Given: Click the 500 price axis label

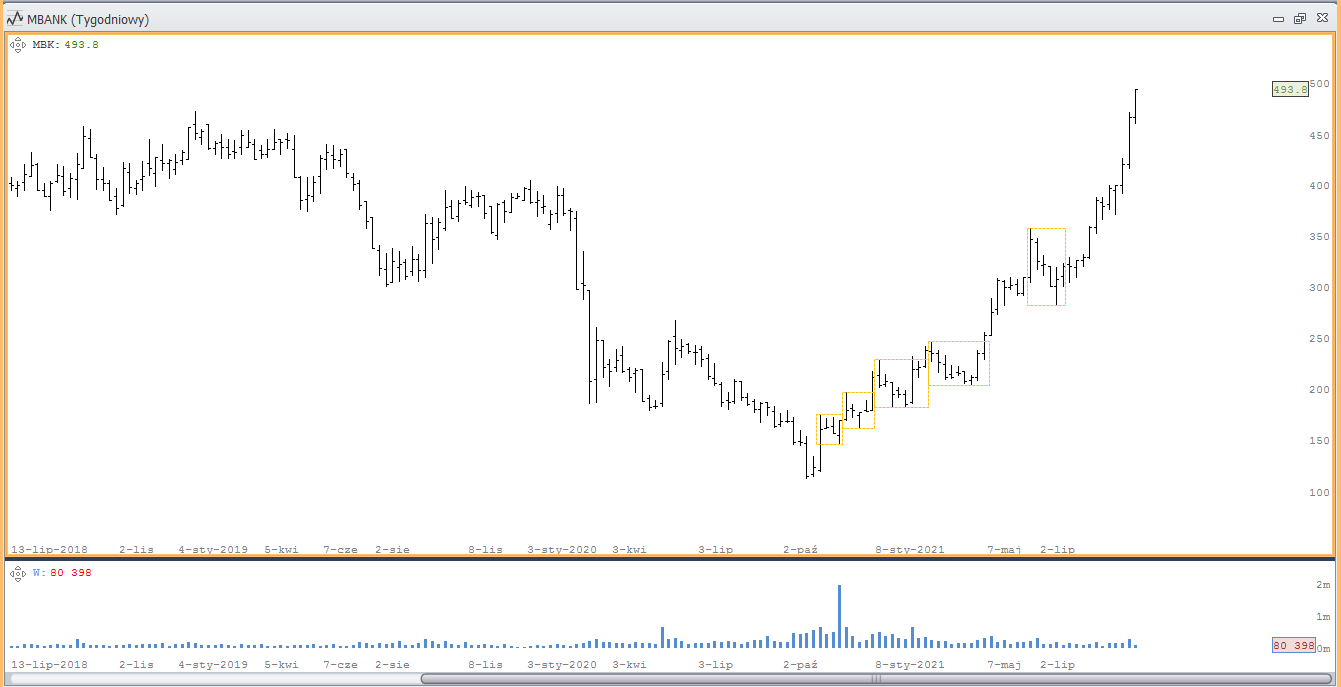Looking at the screenshot, I should (1319, 84).
